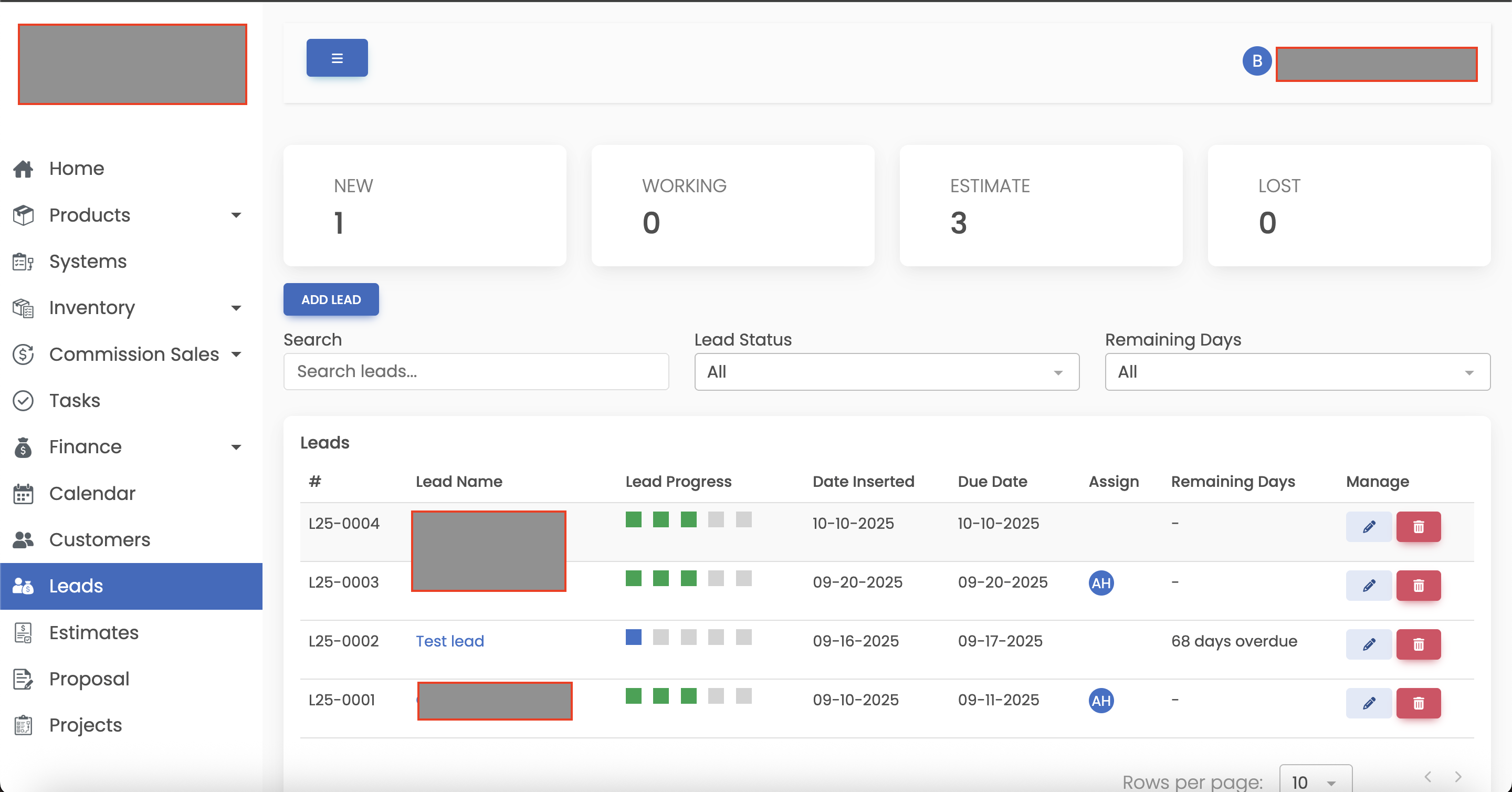Click the Calendar icon in sidebar

point(24,494)
